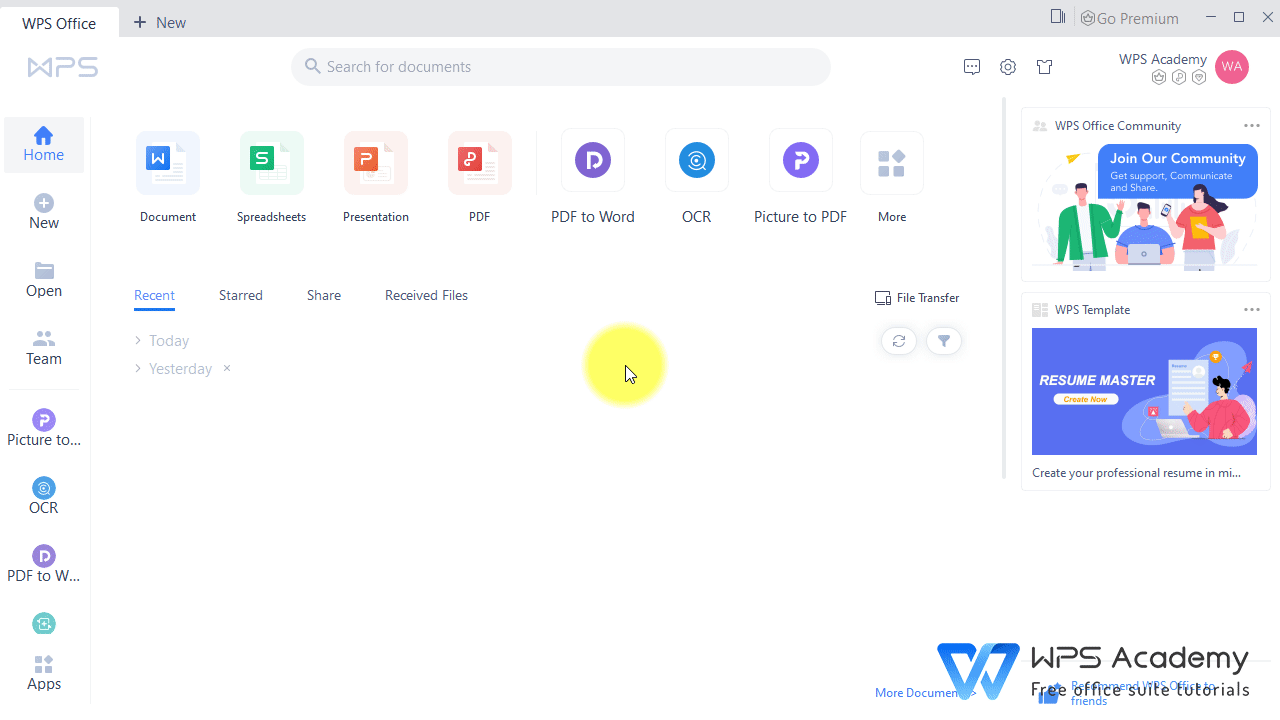Switch to the Starred tab
Image resolution: width=1280 pixels, height=720 pixels.
pyautogui.click(x=241, y=296)
